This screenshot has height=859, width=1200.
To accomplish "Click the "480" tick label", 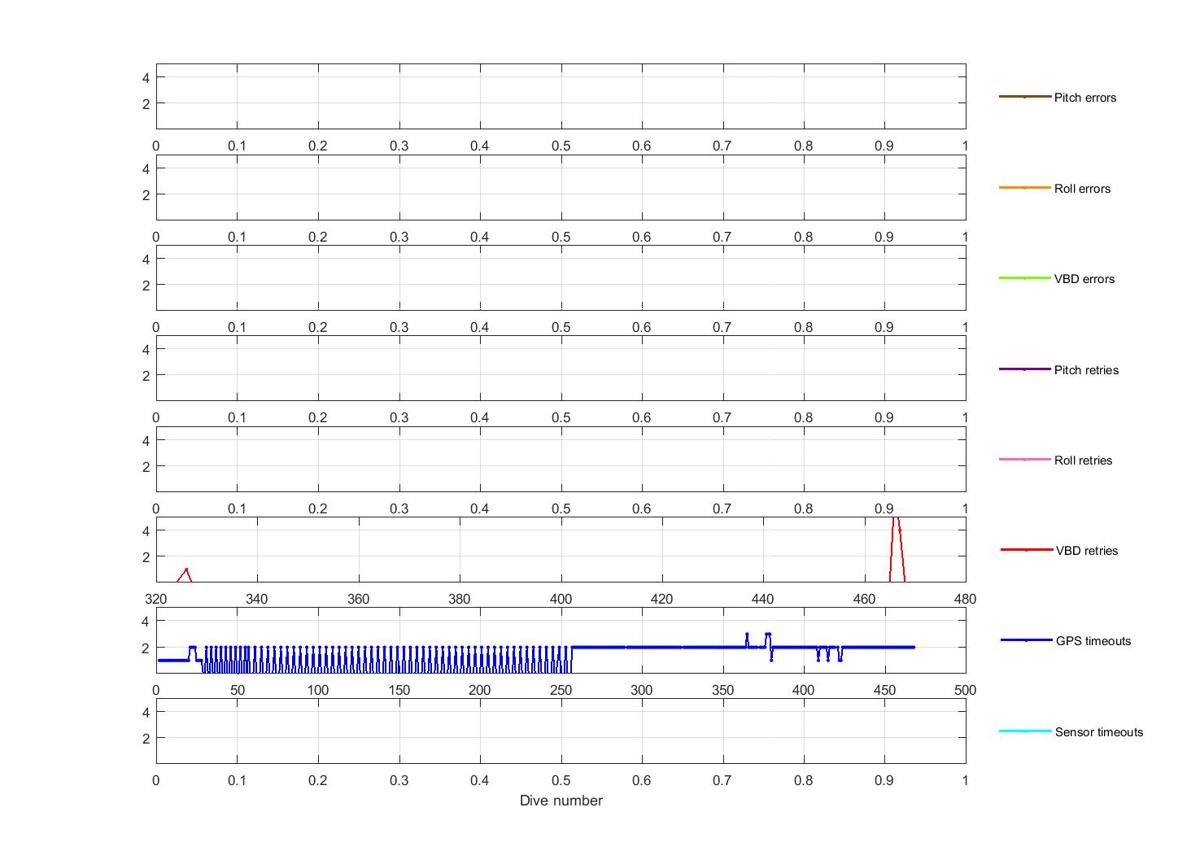I will pyautogui.click(x=966, y=599).
